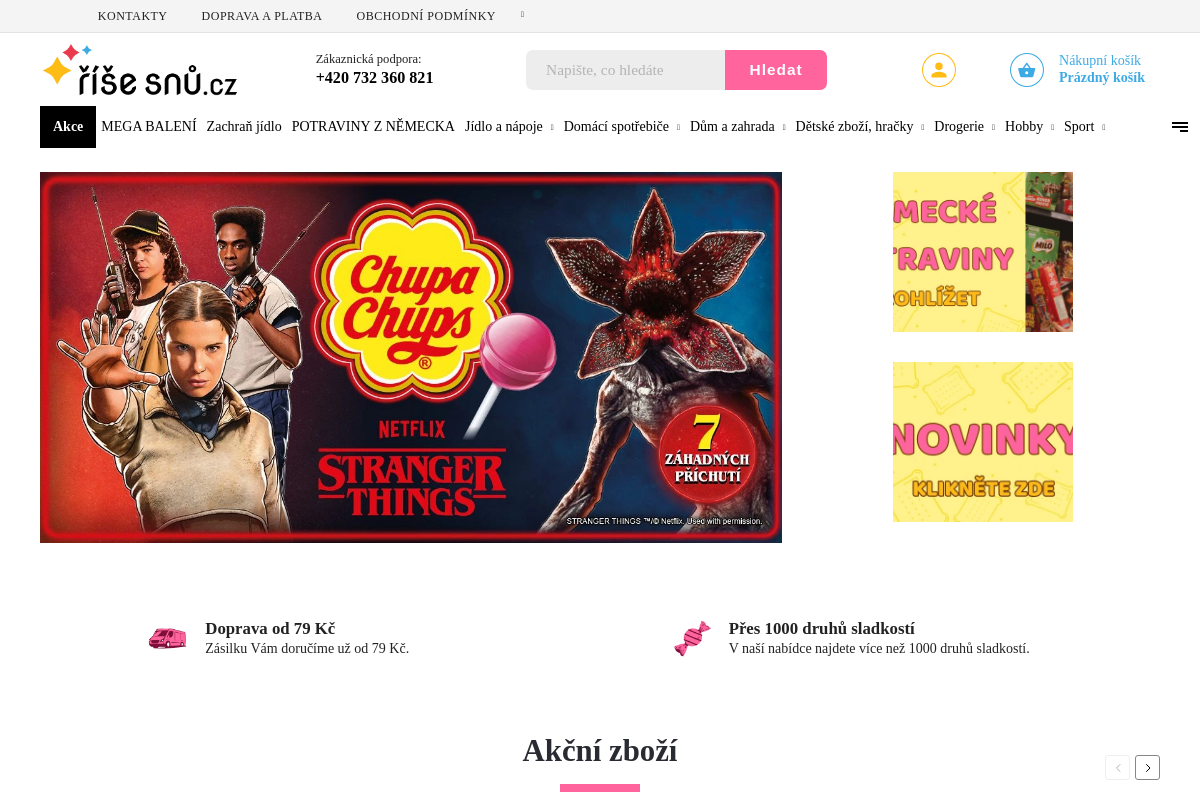Open the Akce menu item

pos(68,127)
